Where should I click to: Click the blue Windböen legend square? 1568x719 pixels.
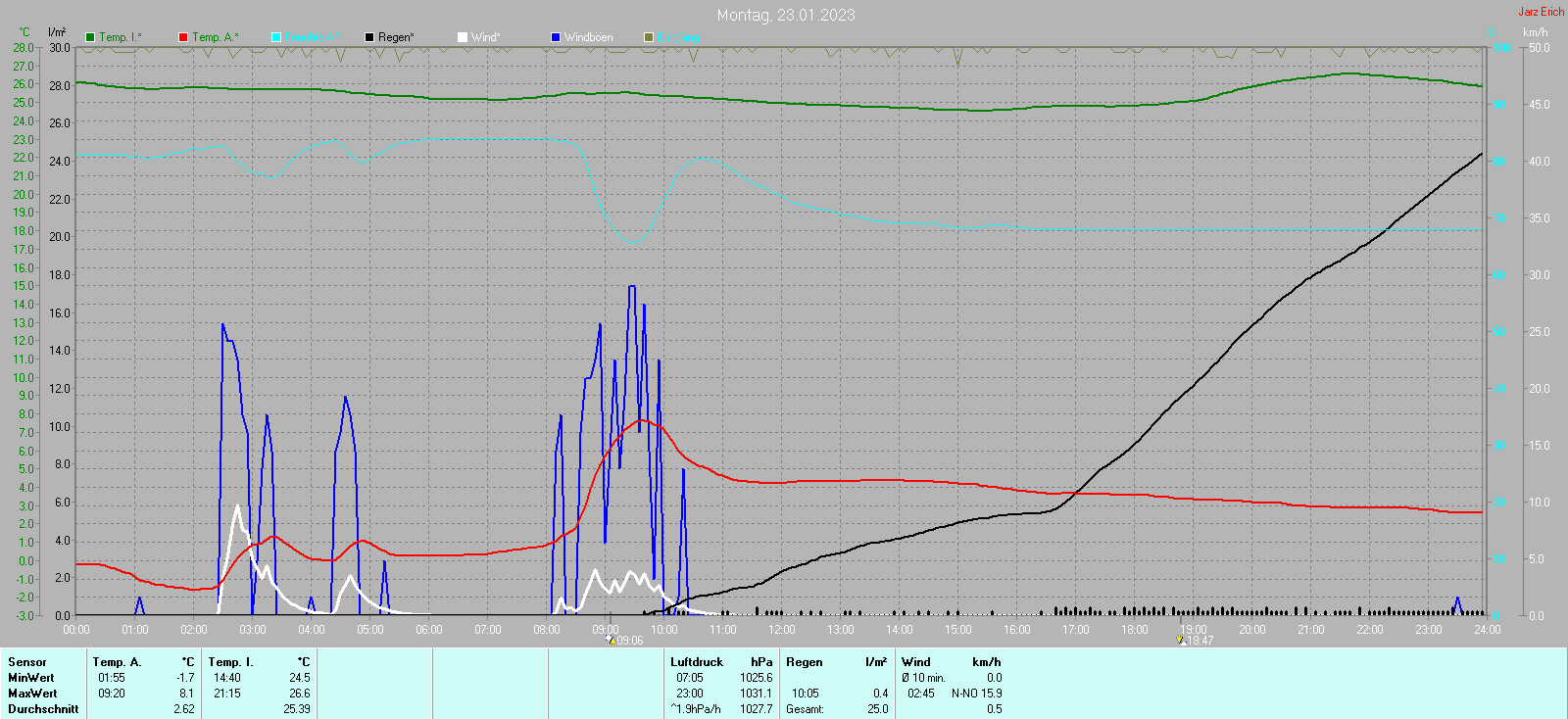coord(556,37)
